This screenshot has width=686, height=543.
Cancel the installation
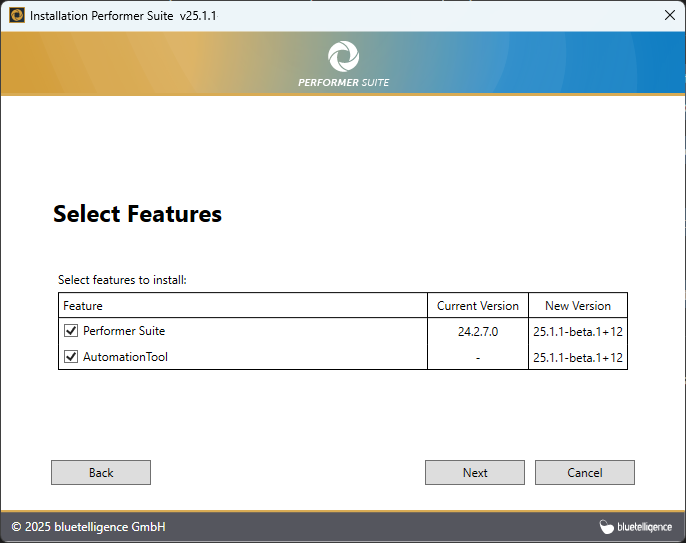(x=585, y=473)
